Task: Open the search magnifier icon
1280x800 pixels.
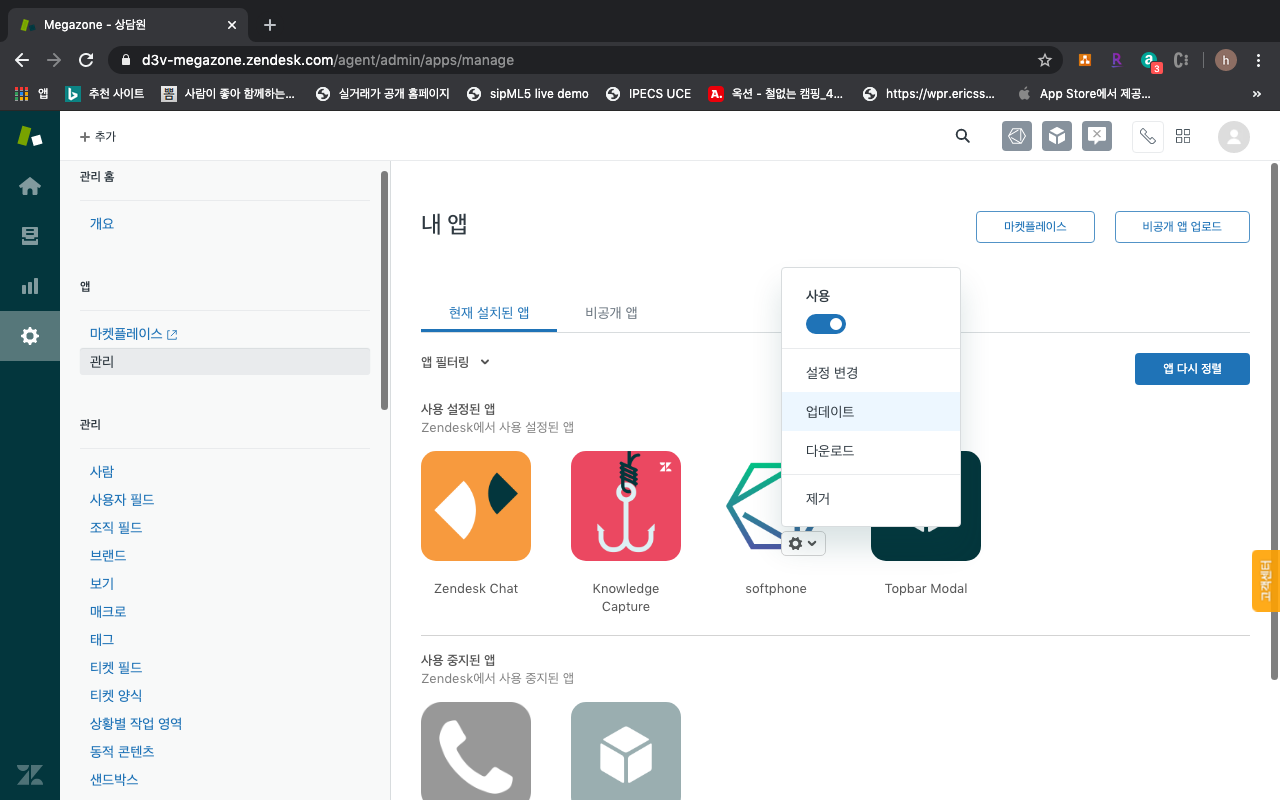Action: (x=963, y=137)
